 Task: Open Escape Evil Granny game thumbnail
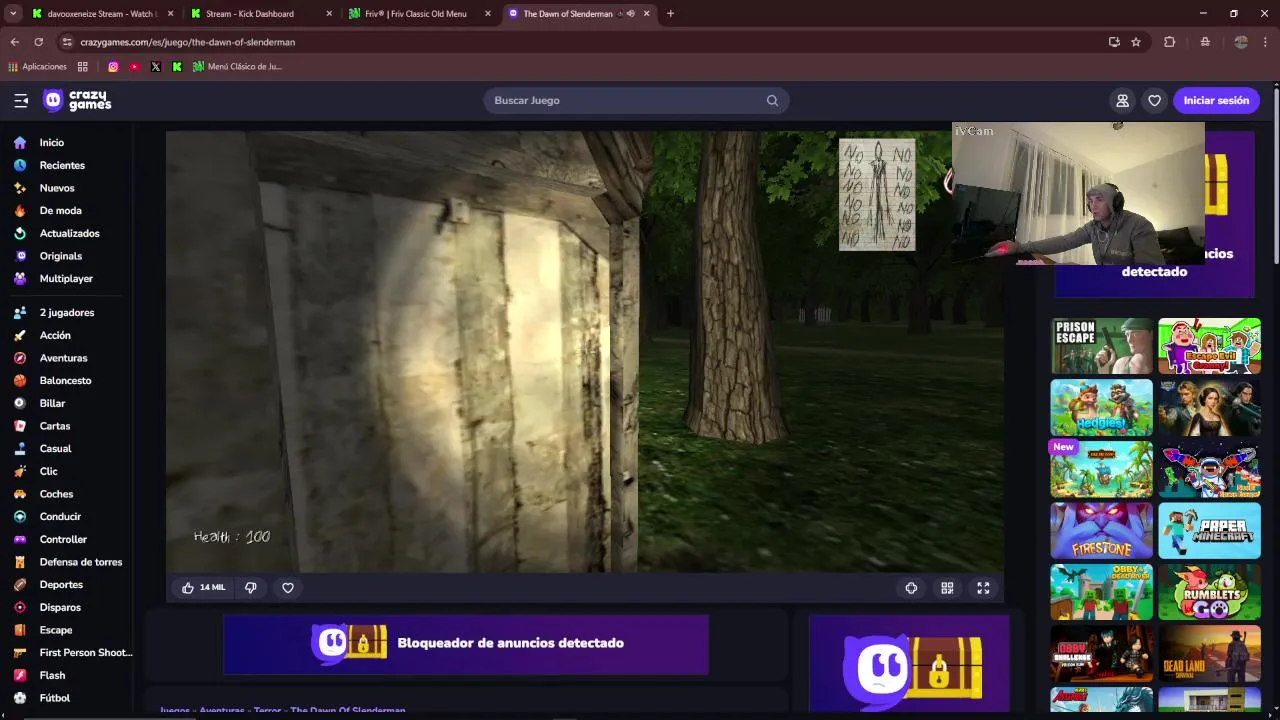[1209, 346]
